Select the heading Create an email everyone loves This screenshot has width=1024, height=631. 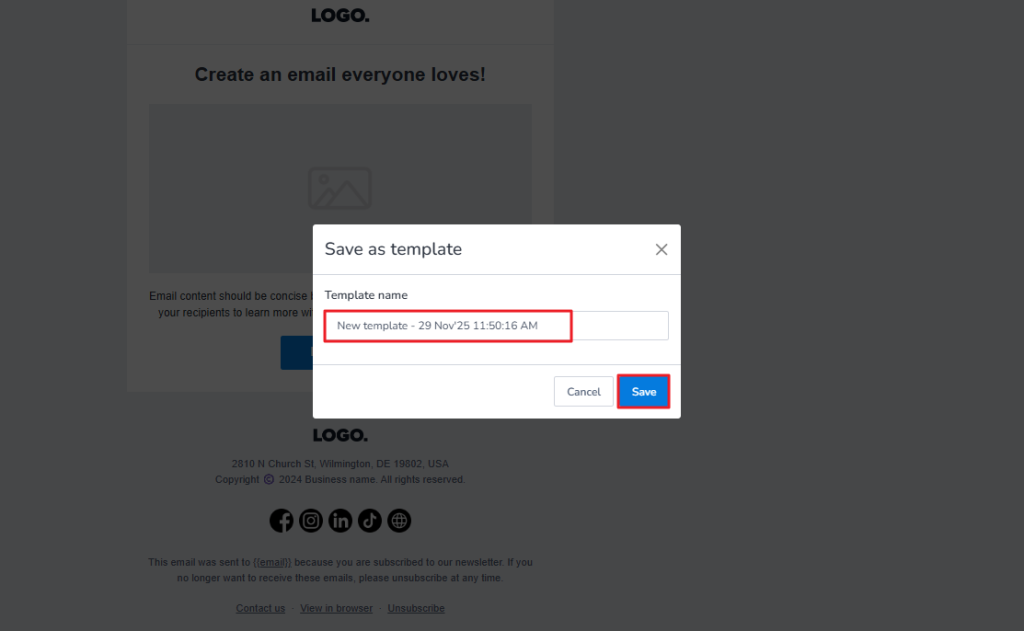tap(340, 74)
